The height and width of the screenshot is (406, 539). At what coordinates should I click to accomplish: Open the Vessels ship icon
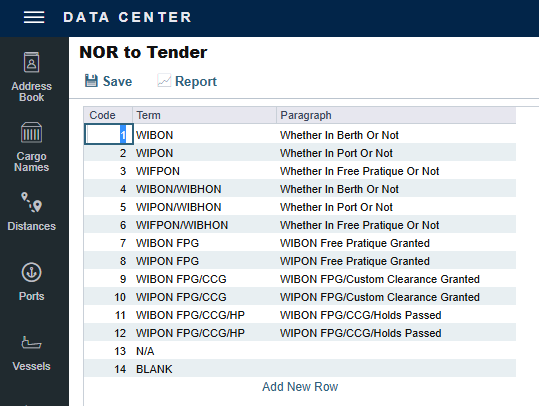31,342
